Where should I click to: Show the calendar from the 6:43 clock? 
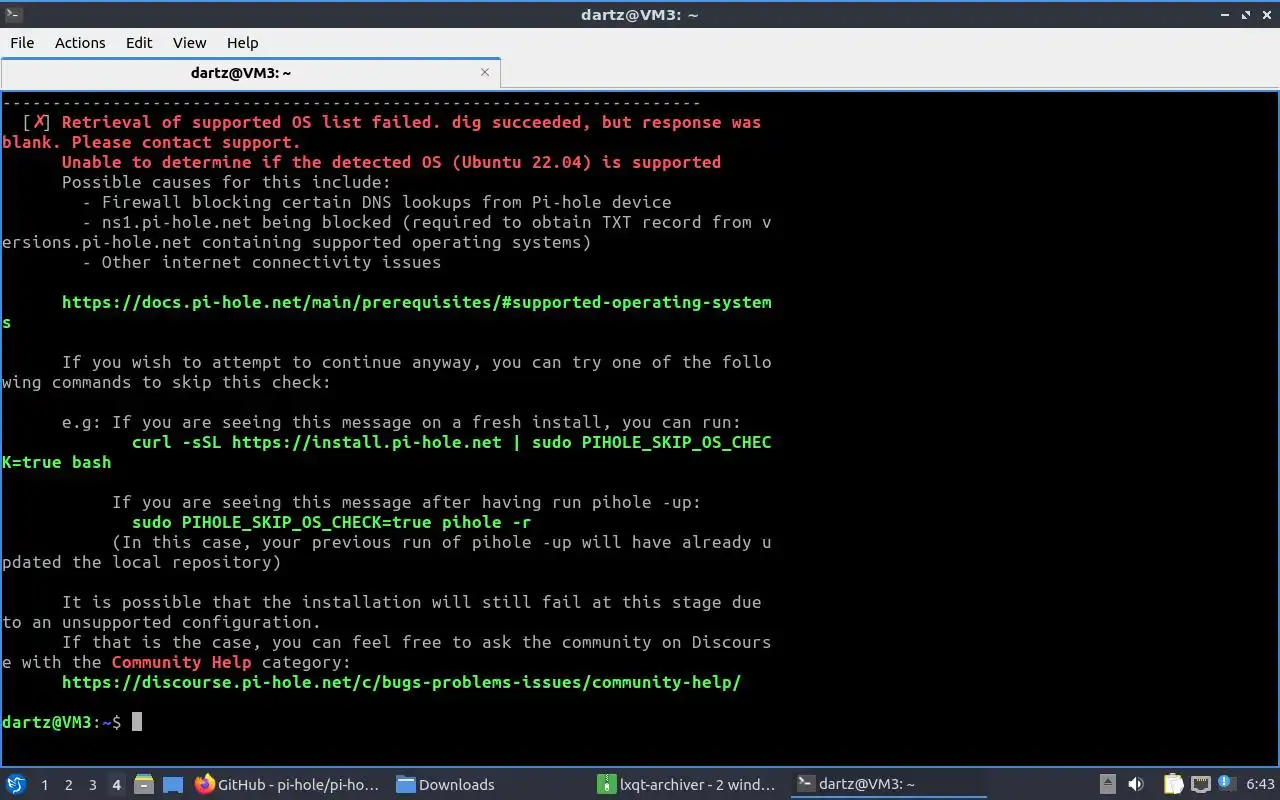pyautogui.click(x=1260, y=785)
